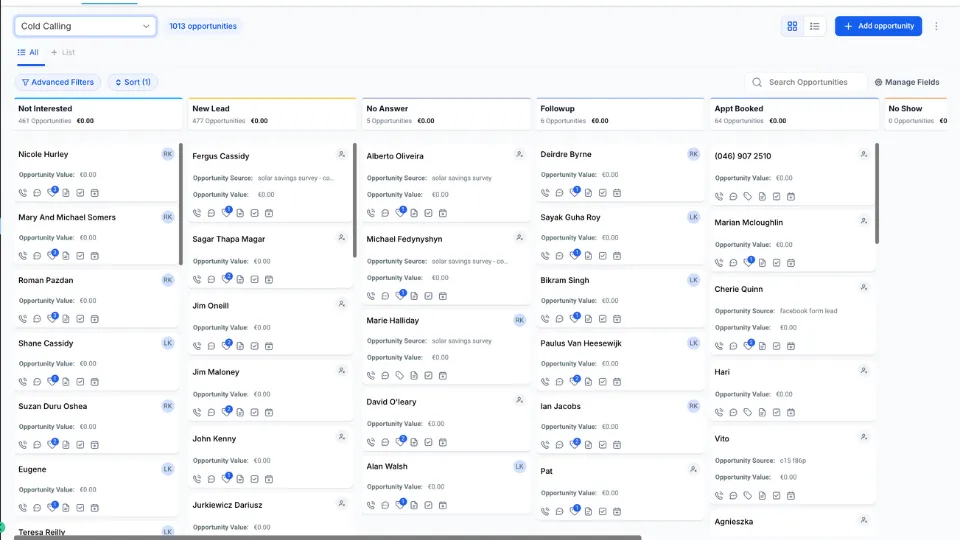
Task: Switch to list view
Action: (x=814, y=26)
